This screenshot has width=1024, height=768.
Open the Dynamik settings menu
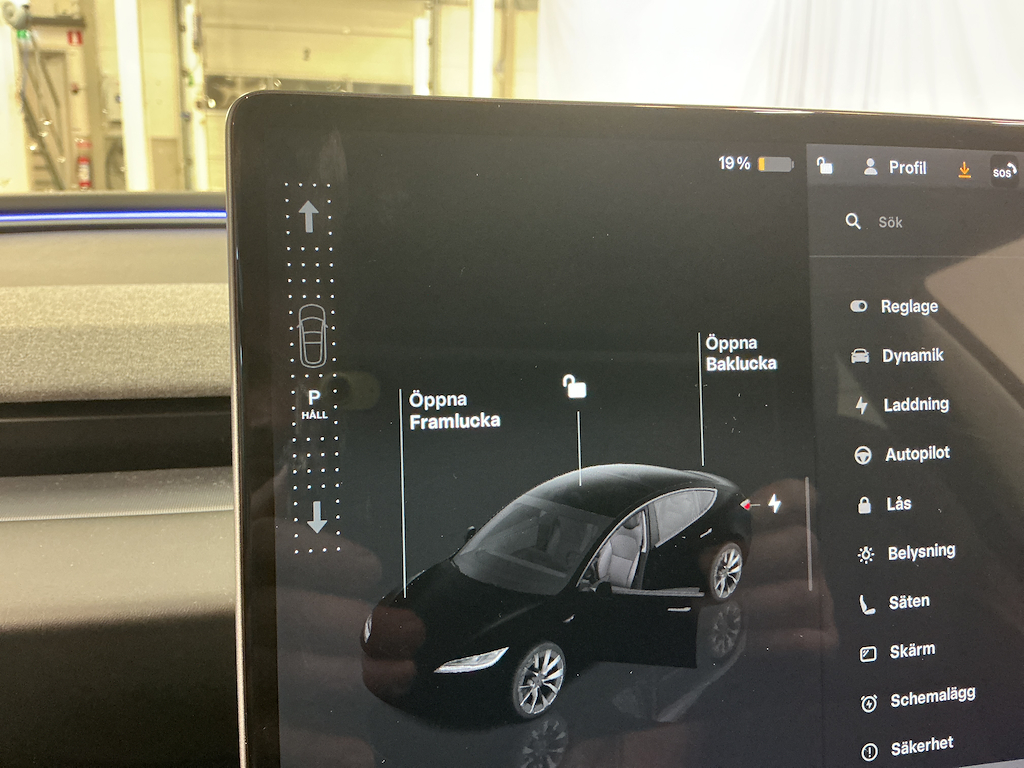pos(911,356)
